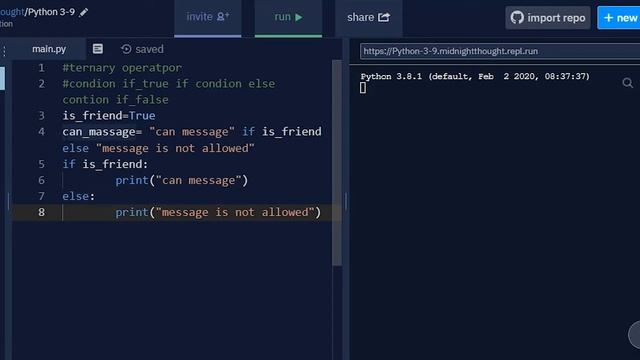Click 'can_massage=' variable on line 4
Image resolution: width=640 pixels, height=360 pixels.
click(x=102, y=132)
